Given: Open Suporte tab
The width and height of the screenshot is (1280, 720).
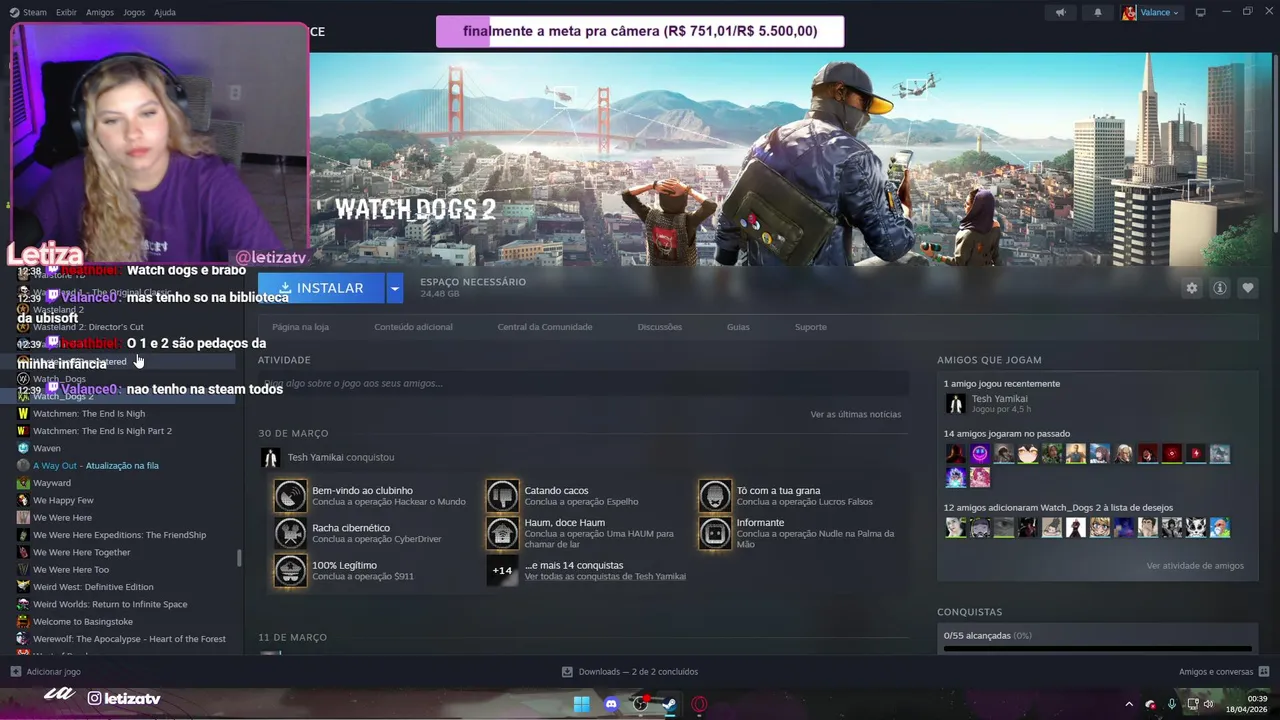Looking at the screenshot, I should point(811,327).
